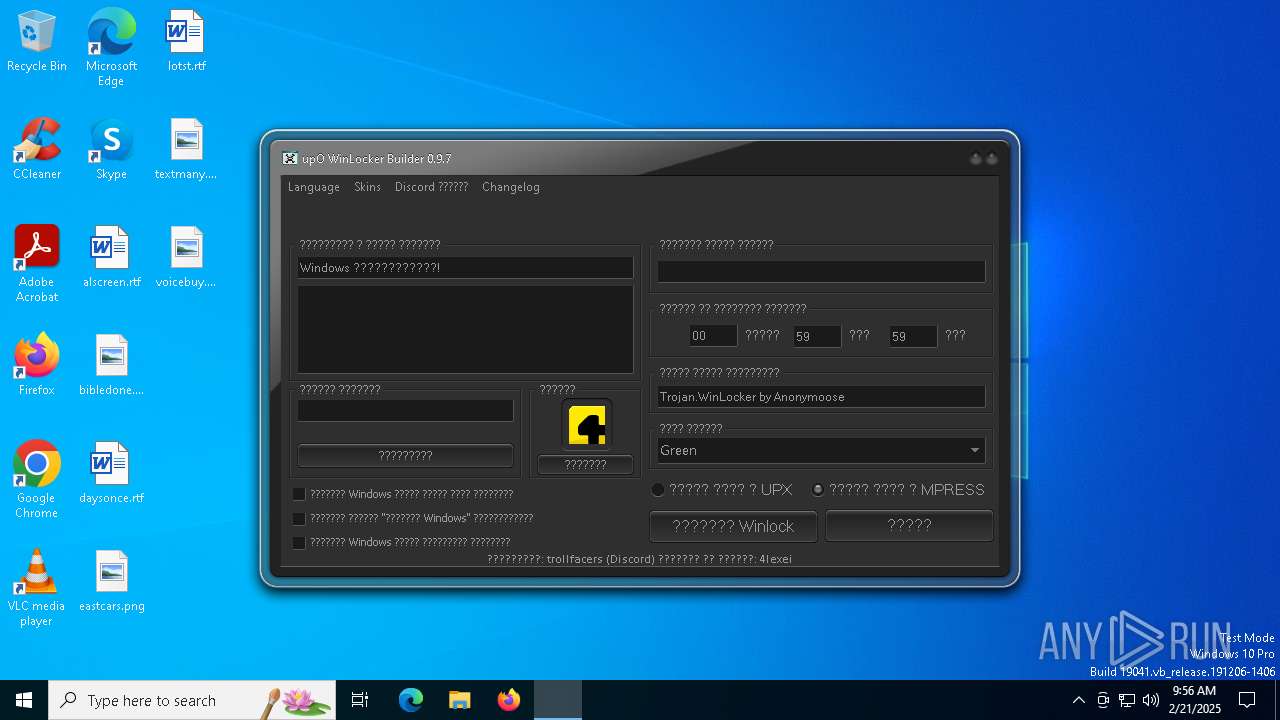Toggle the checkbox mentioning quoted "Windows" text
1280x720 pixels.
click(x=299, y=518)
